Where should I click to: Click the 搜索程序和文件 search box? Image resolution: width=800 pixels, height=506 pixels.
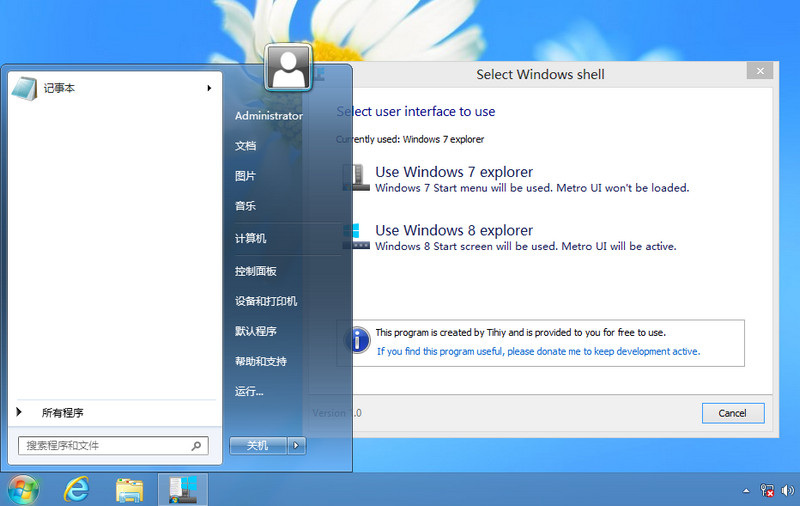(113, 446)
